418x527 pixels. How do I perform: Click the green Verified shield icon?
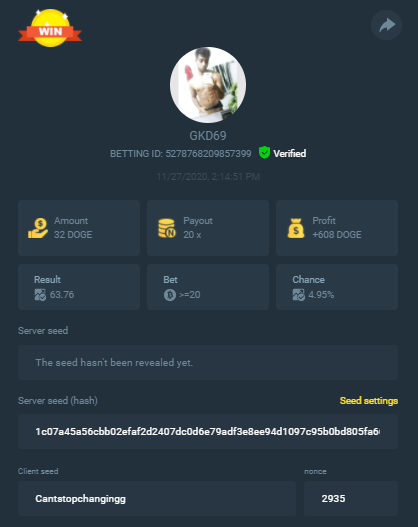tap(264, 153)
